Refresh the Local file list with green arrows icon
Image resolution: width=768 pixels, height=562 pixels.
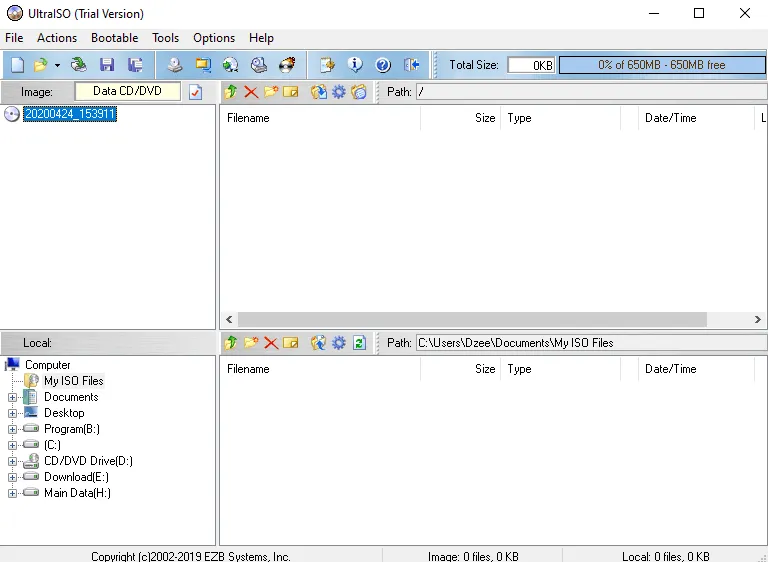point(359,342)
